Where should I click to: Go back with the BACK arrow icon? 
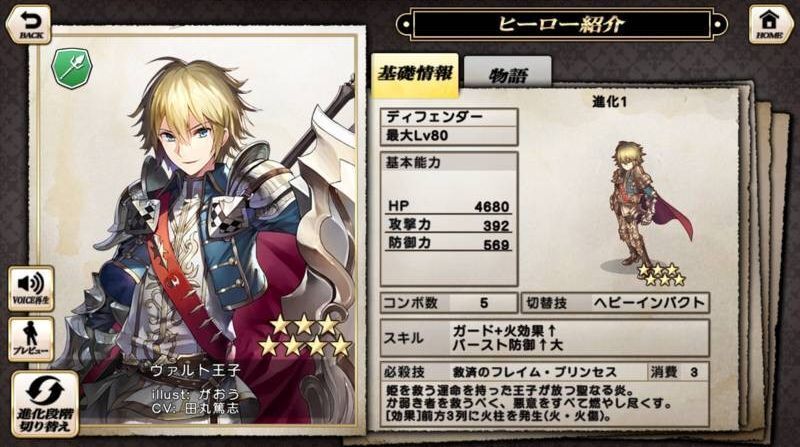tap(31, 20)
